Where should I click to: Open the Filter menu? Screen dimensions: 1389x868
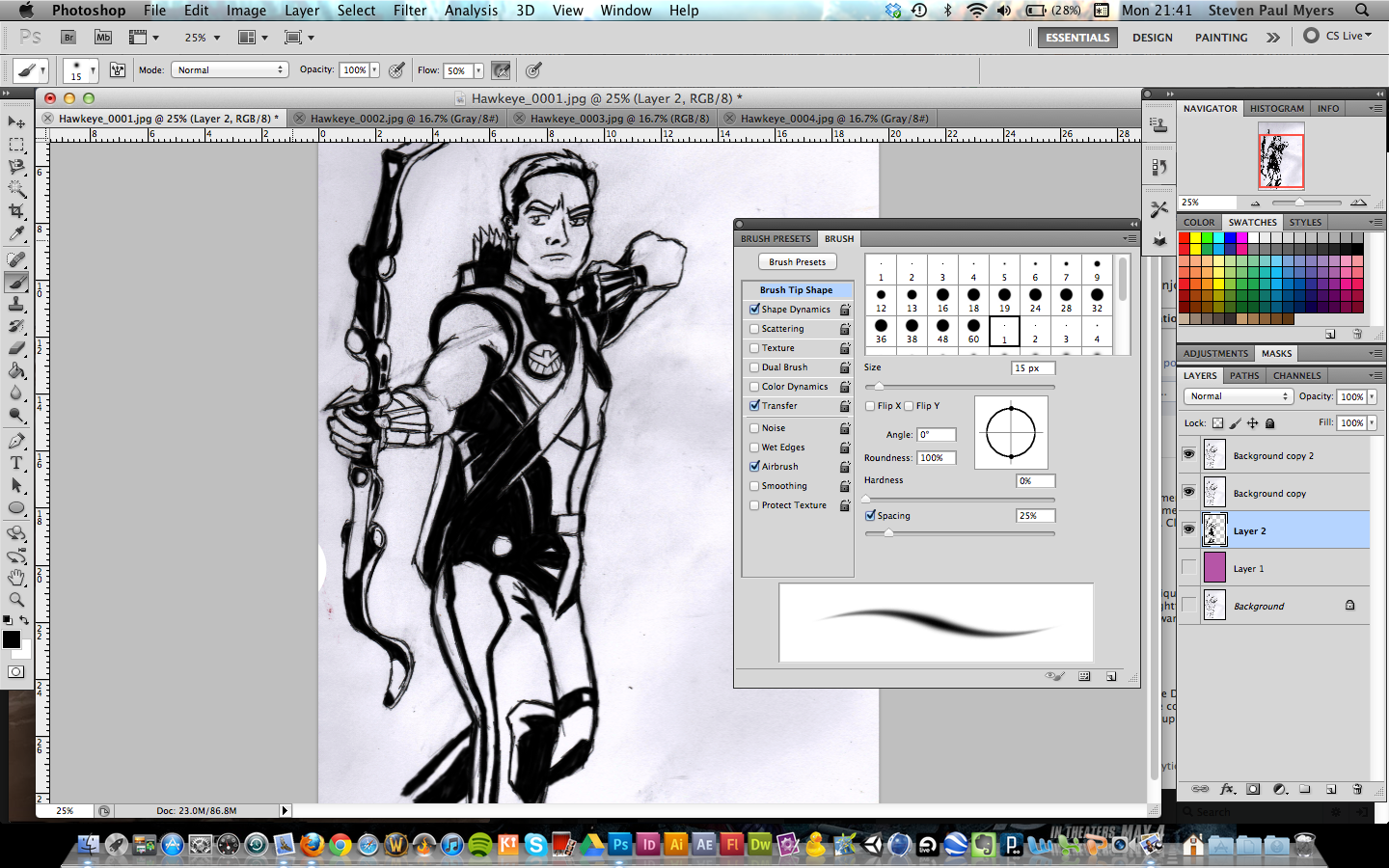(409, 11)
